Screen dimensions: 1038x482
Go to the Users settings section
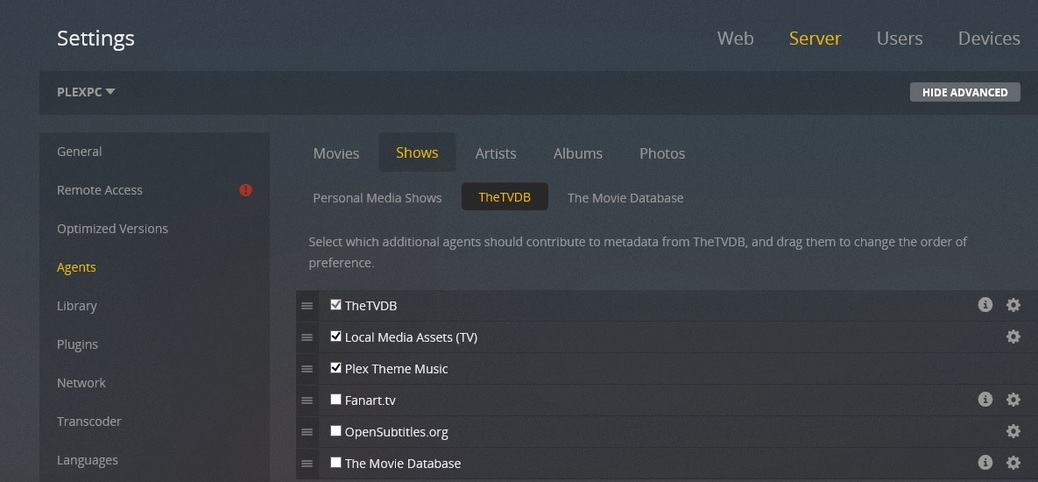[x=899, y=39]
